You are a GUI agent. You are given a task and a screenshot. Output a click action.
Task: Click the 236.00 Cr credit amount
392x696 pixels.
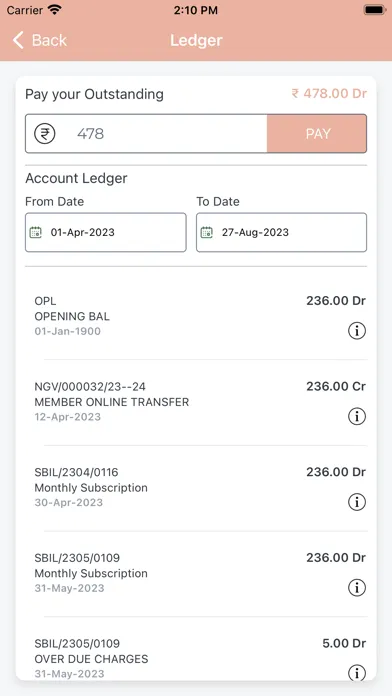coord(336,387)
